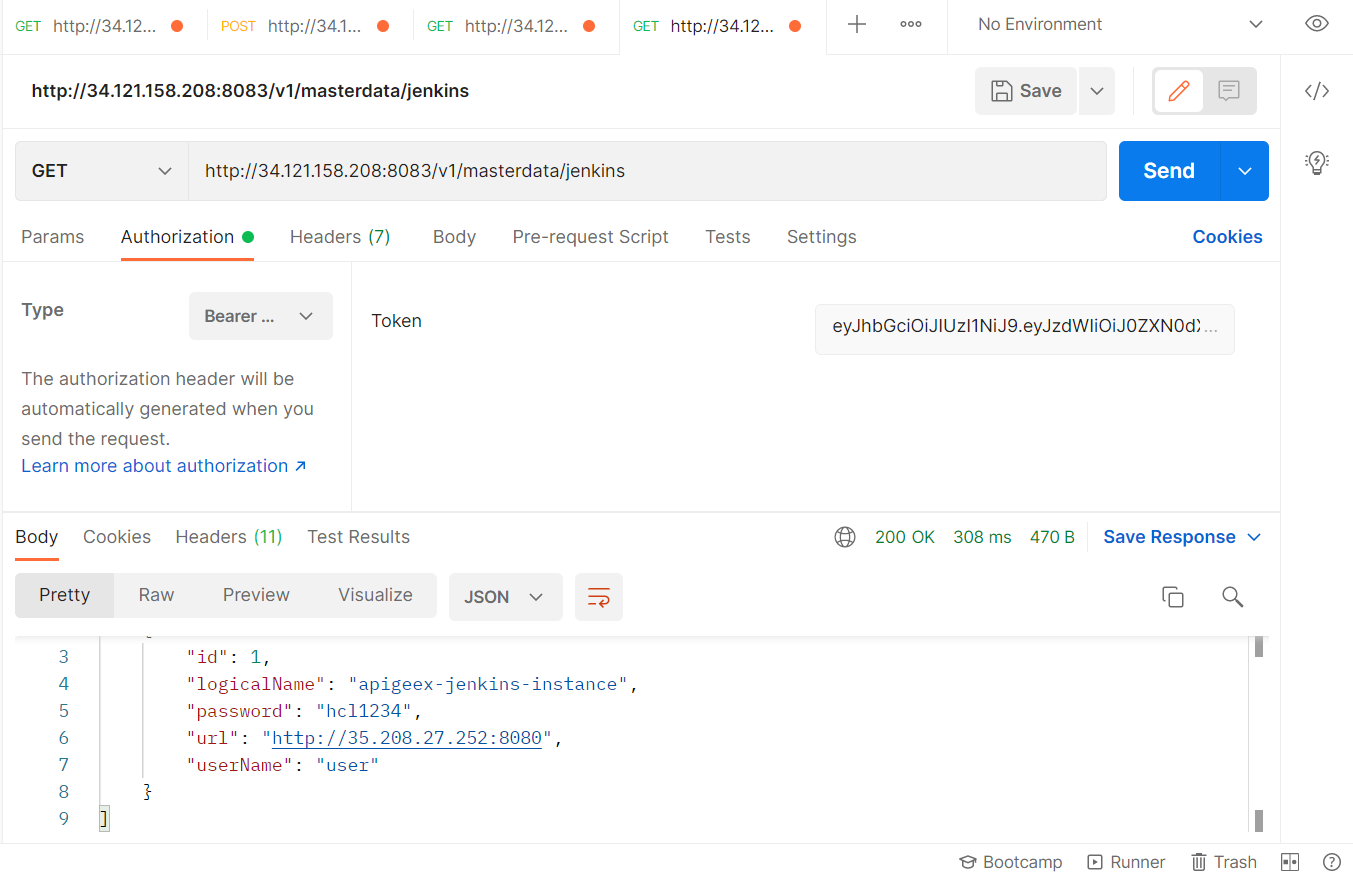Screen dimensions: 1353x879
Task: Click the 200 OK status text
Action: tap(905, 537)
